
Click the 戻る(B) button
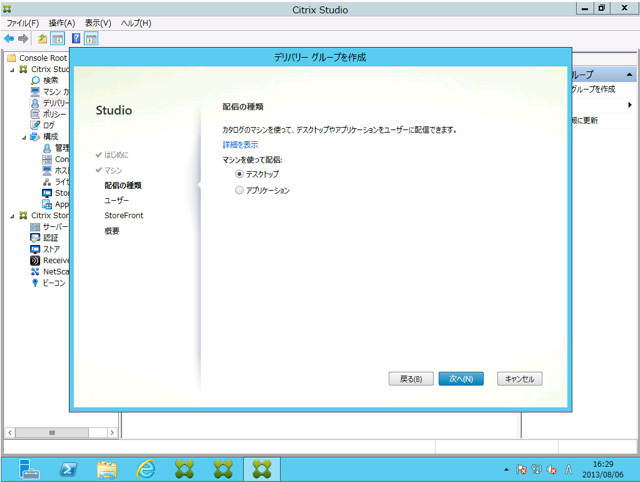pos(411,379)
